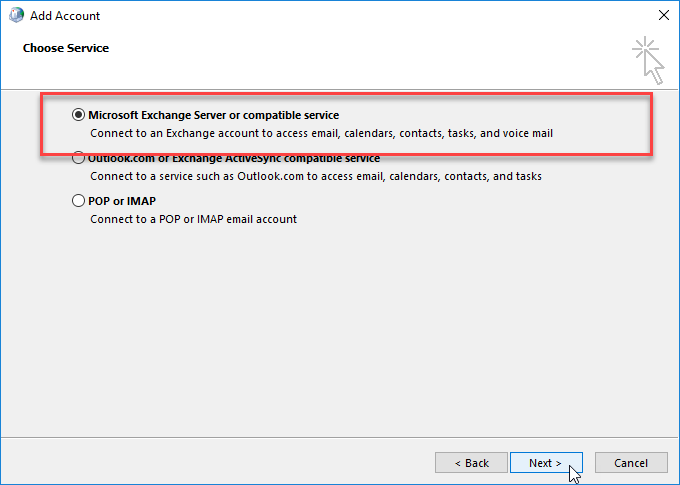Click 'Microsoft Exchange Server or compatible service' label
Screen dimensions: 680x485
tap(214, 115)
